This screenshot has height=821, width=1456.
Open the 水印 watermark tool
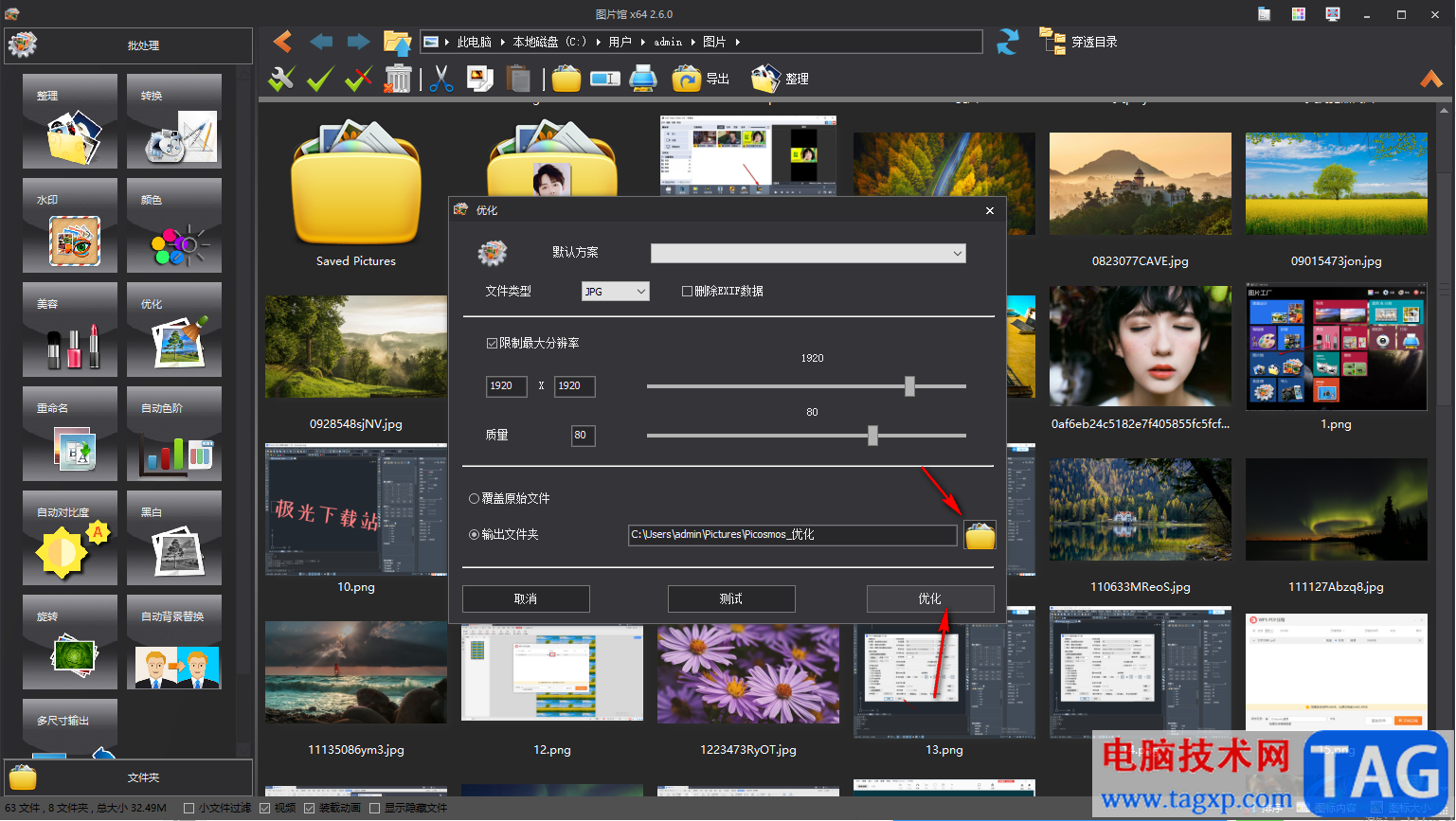point(70,226)
